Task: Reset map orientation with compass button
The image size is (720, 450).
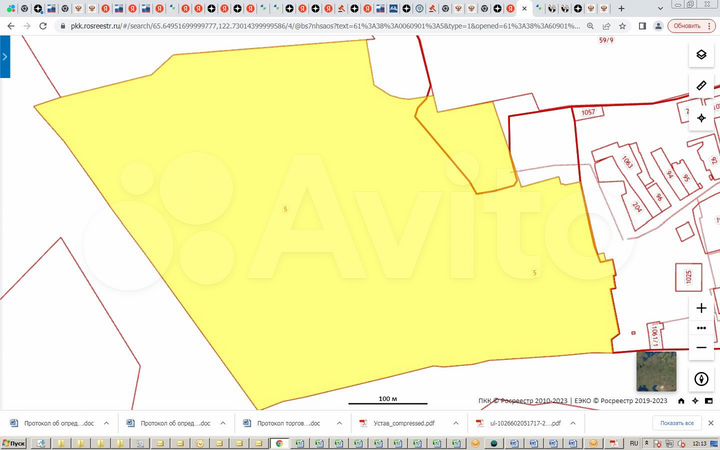Action: click(x=701, y=378)
